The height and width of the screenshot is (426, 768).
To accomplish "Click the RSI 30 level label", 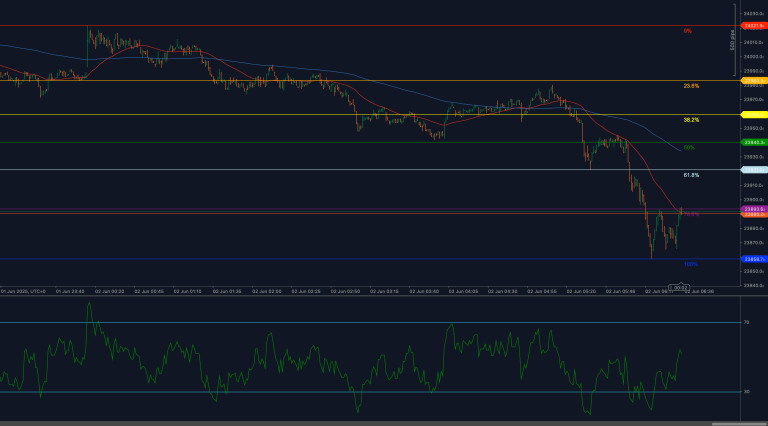I will coord(746,392).
